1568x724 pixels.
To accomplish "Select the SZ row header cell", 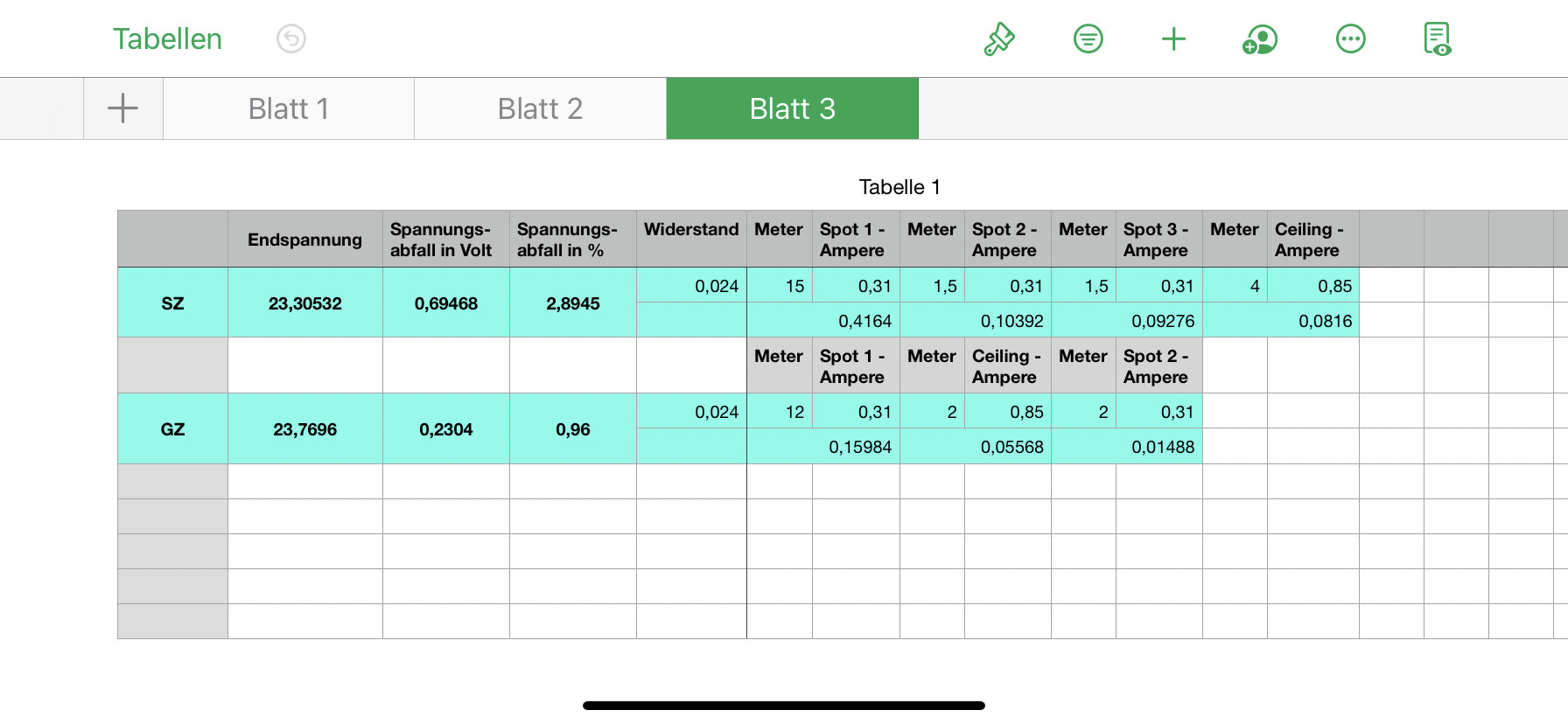I will pyautogui.click(x=172, y=303).
